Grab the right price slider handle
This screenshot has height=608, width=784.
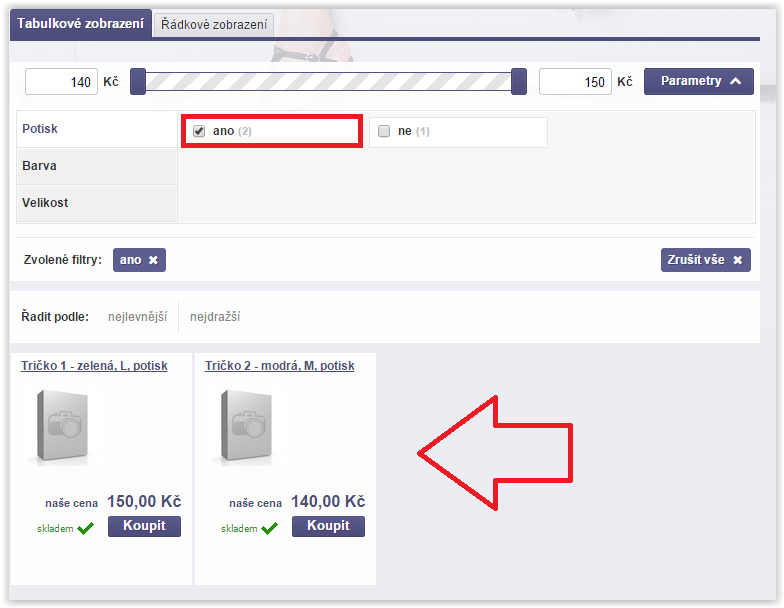coord(519,82)
